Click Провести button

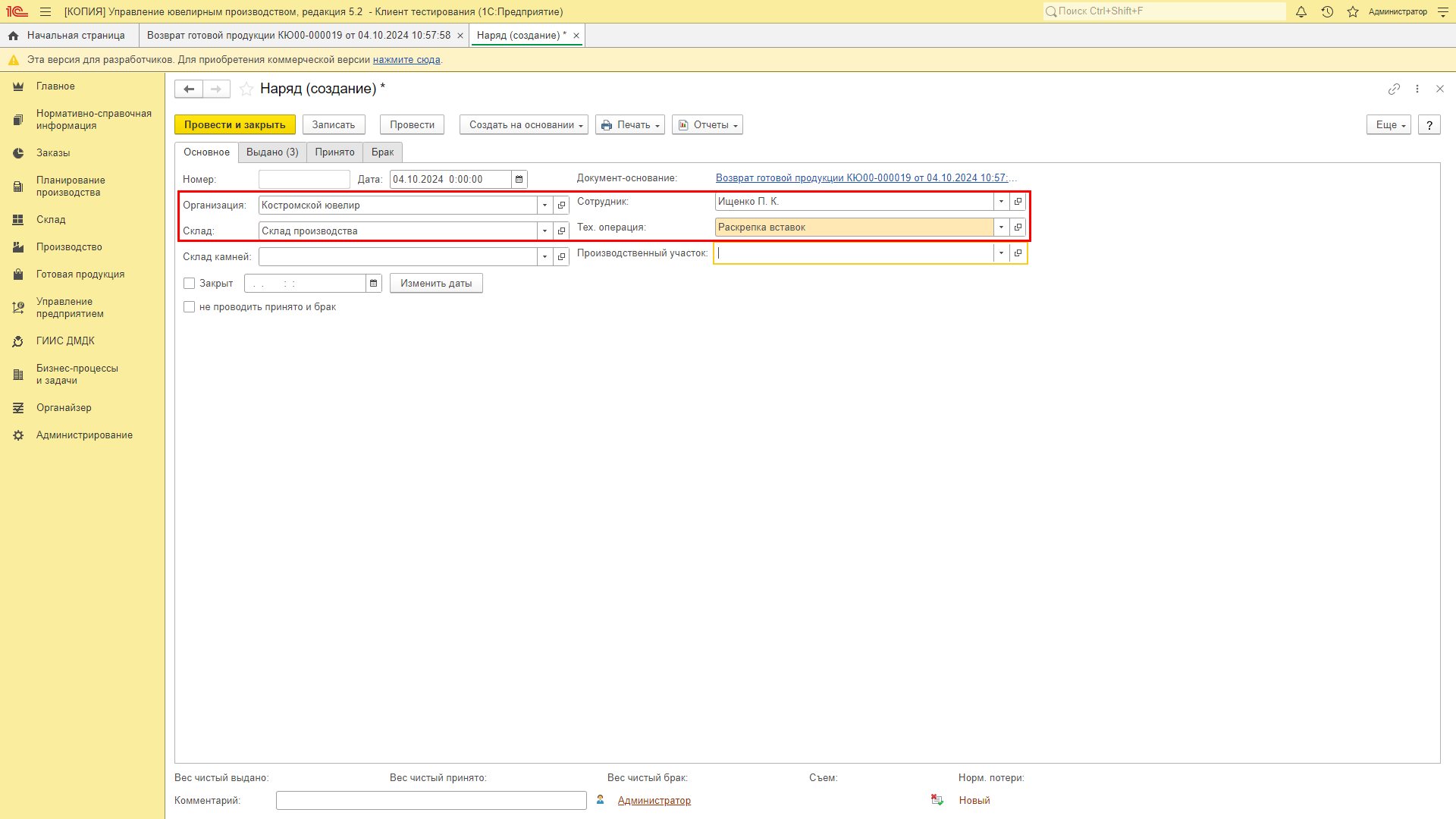pyautogui.click(x=412, y=125)
